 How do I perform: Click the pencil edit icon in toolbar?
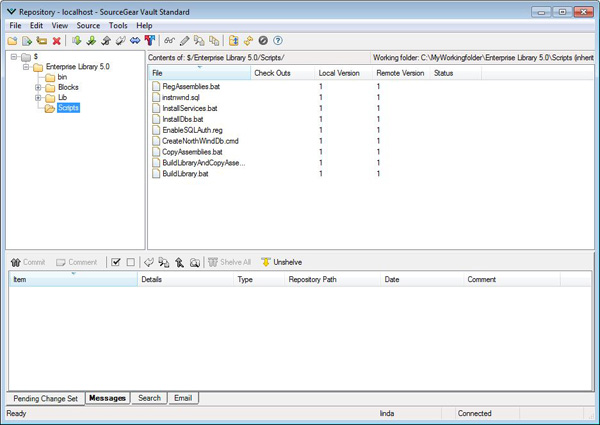point(184,41)
